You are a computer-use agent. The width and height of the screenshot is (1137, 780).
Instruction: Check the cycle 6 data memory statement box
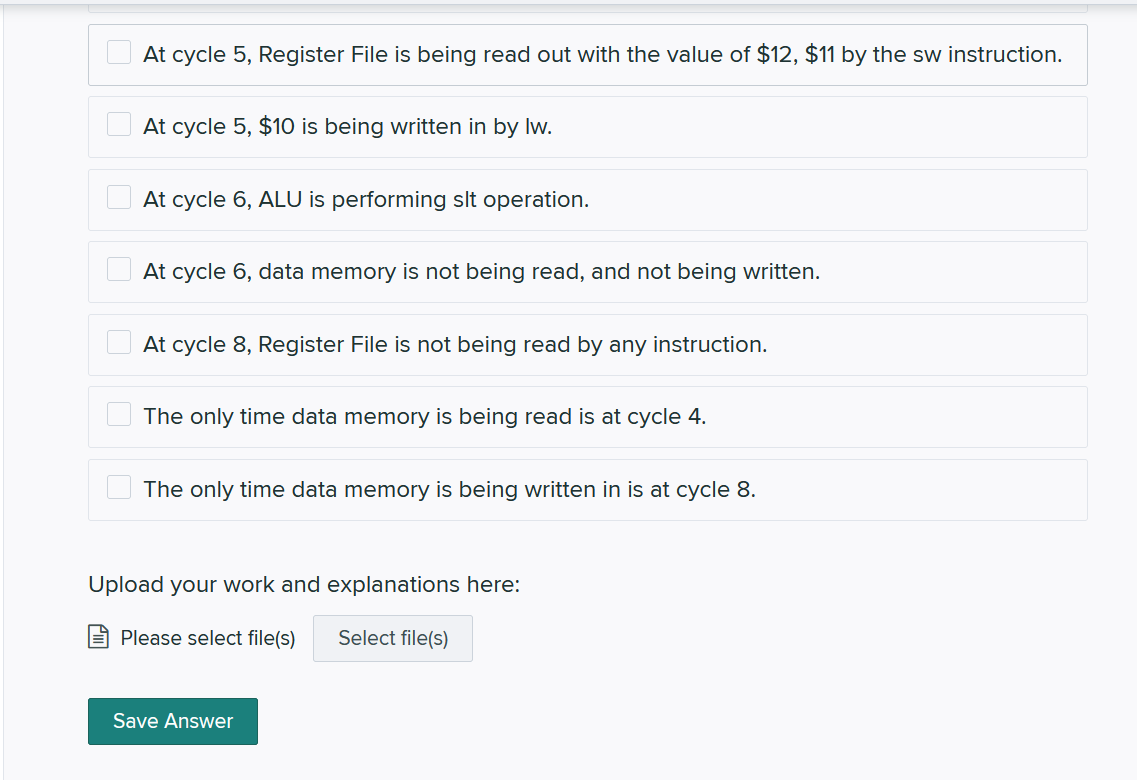119,268
